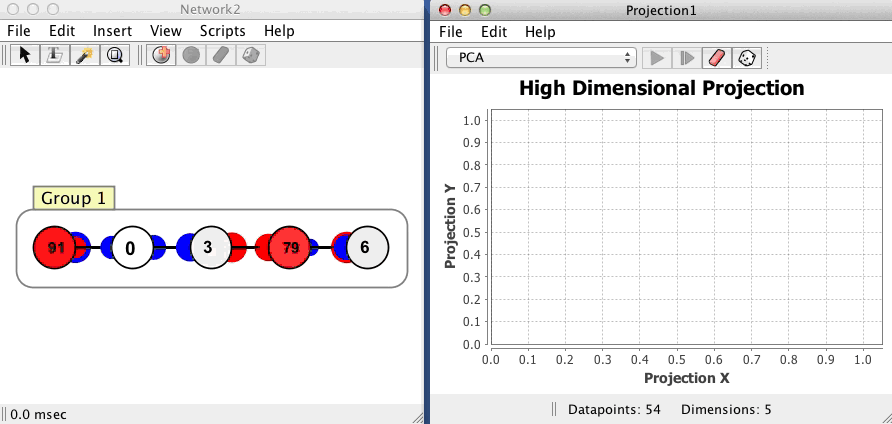Image resolution: width=892 pixels, height=424 pixels.
Task: Select the white neuron labeled 0
Action: 130,248
